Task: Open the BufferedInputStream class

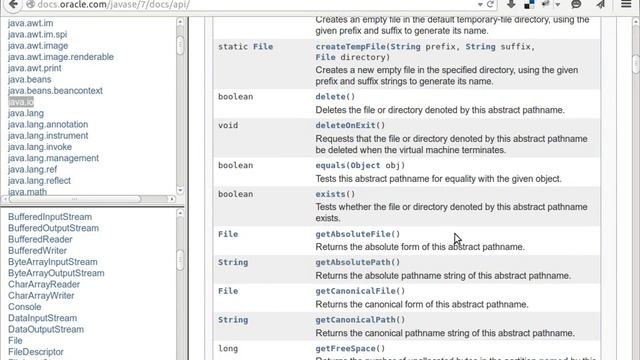Action: click(50, 217)
